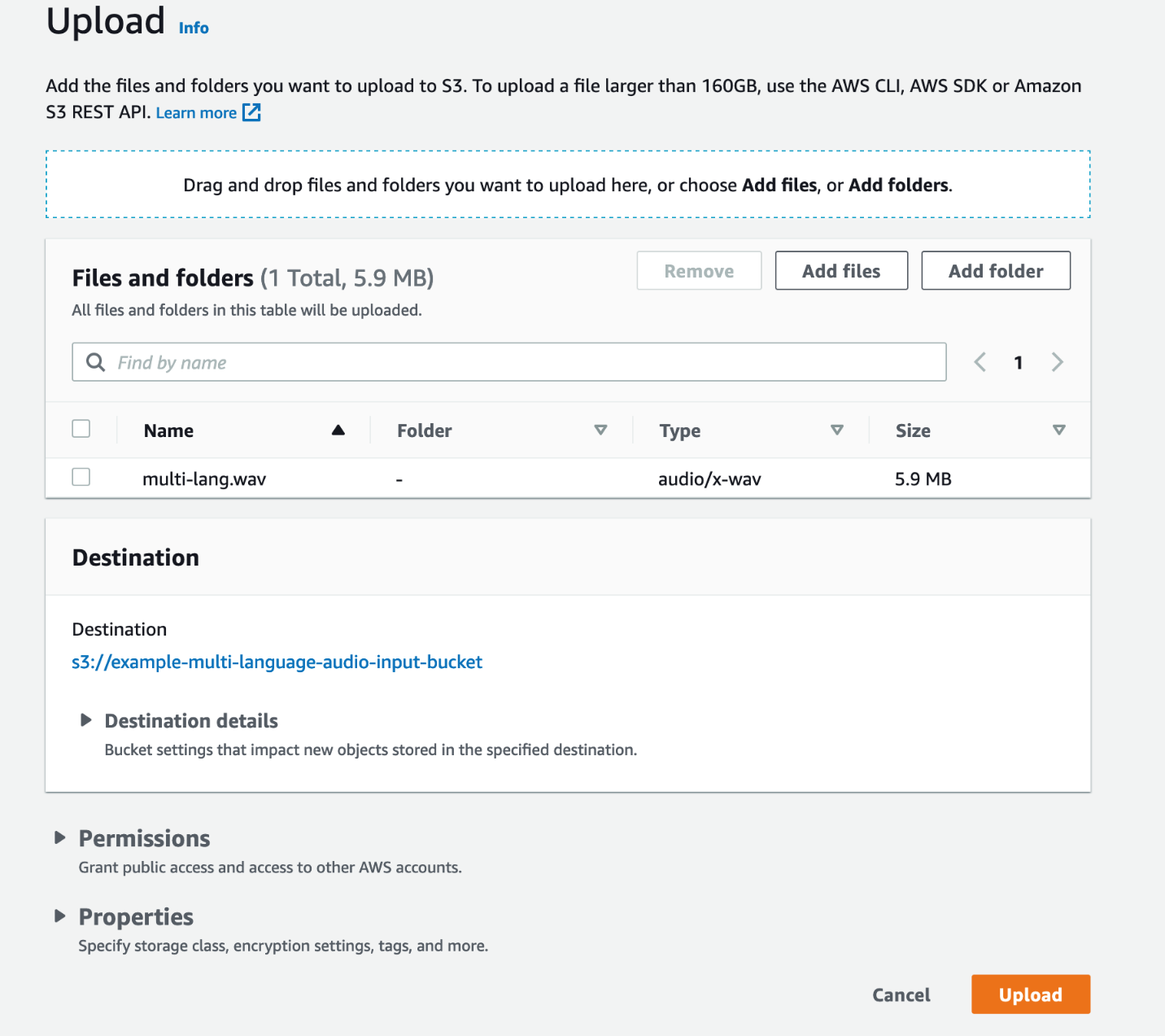Click the search magnifier icon
Screen dimensions: 1165x1036
[x=96, y=362]
